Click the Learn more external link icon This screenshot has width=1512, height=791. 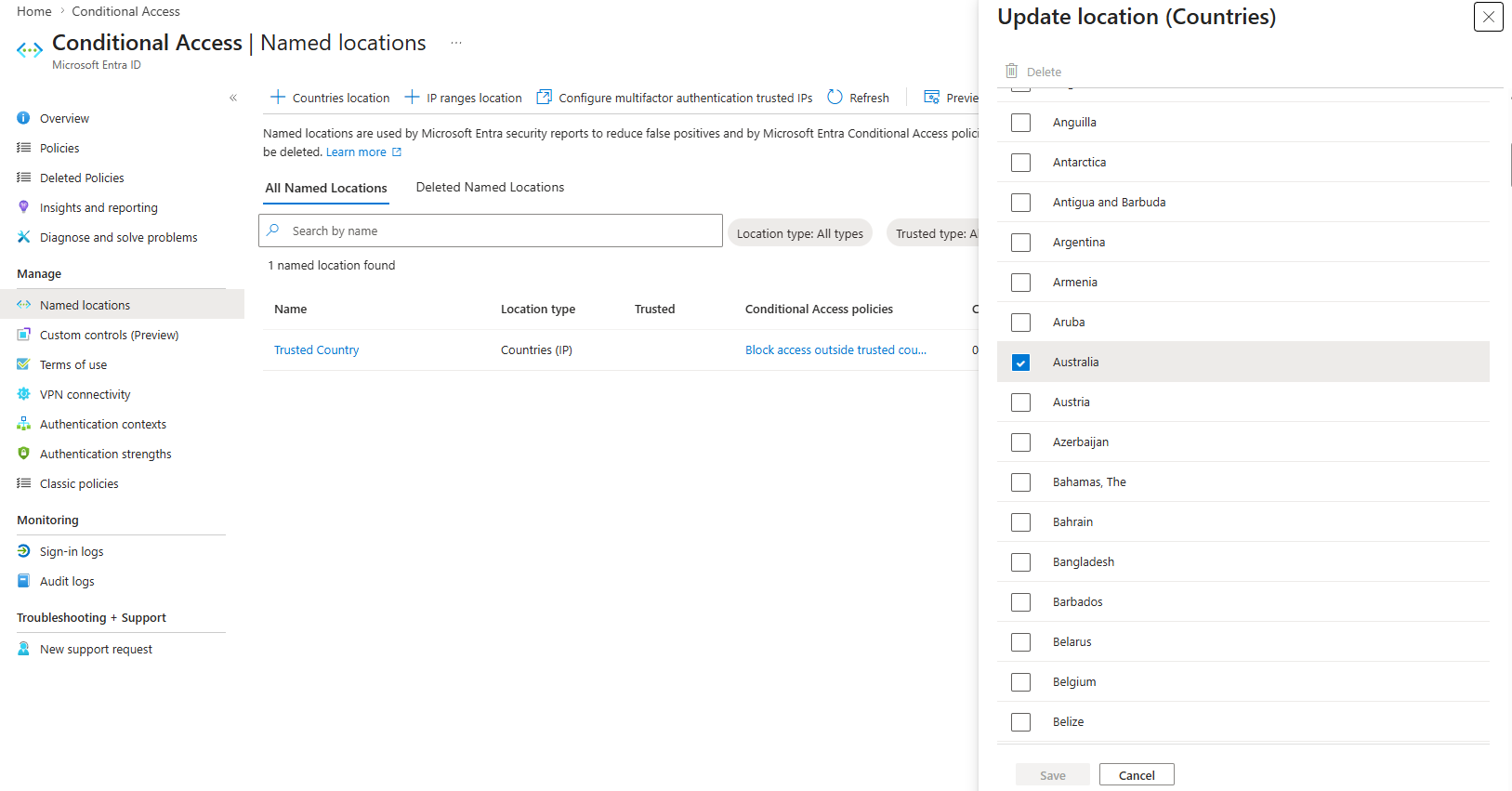pyautogui.click(x=397, y=152)
